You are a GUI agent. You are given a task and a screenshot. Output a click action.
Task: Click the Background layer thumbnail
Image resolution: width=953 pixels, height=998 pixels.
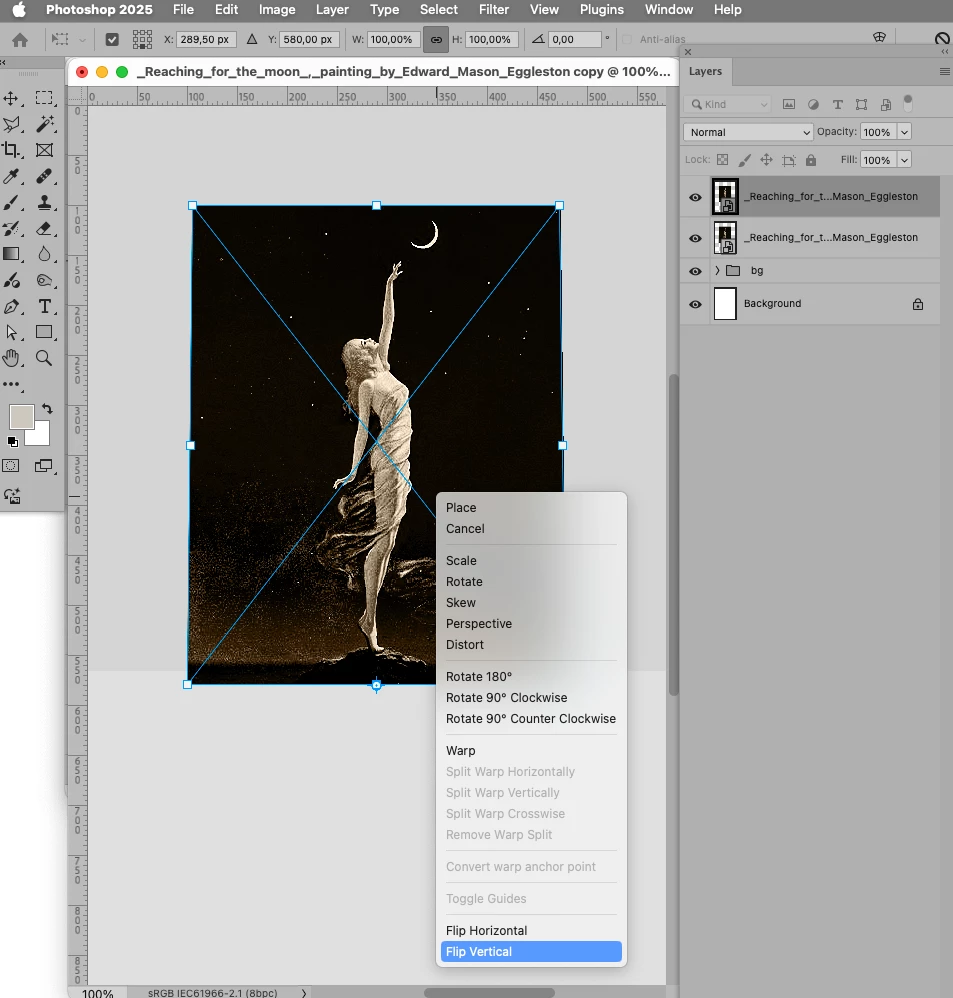click(725, 304)
